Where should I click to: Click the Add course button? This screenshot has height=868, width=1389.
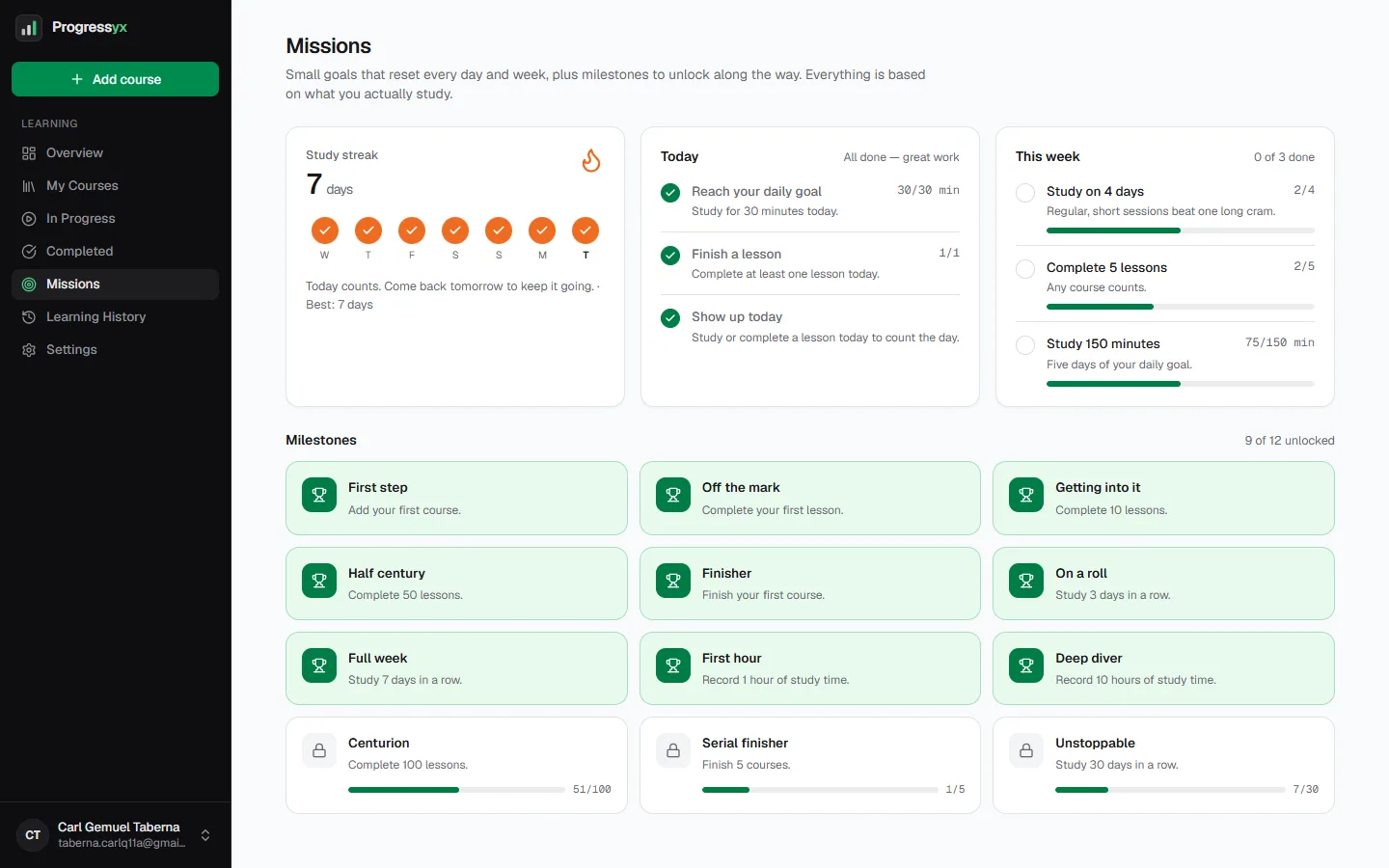coord(115,79)
